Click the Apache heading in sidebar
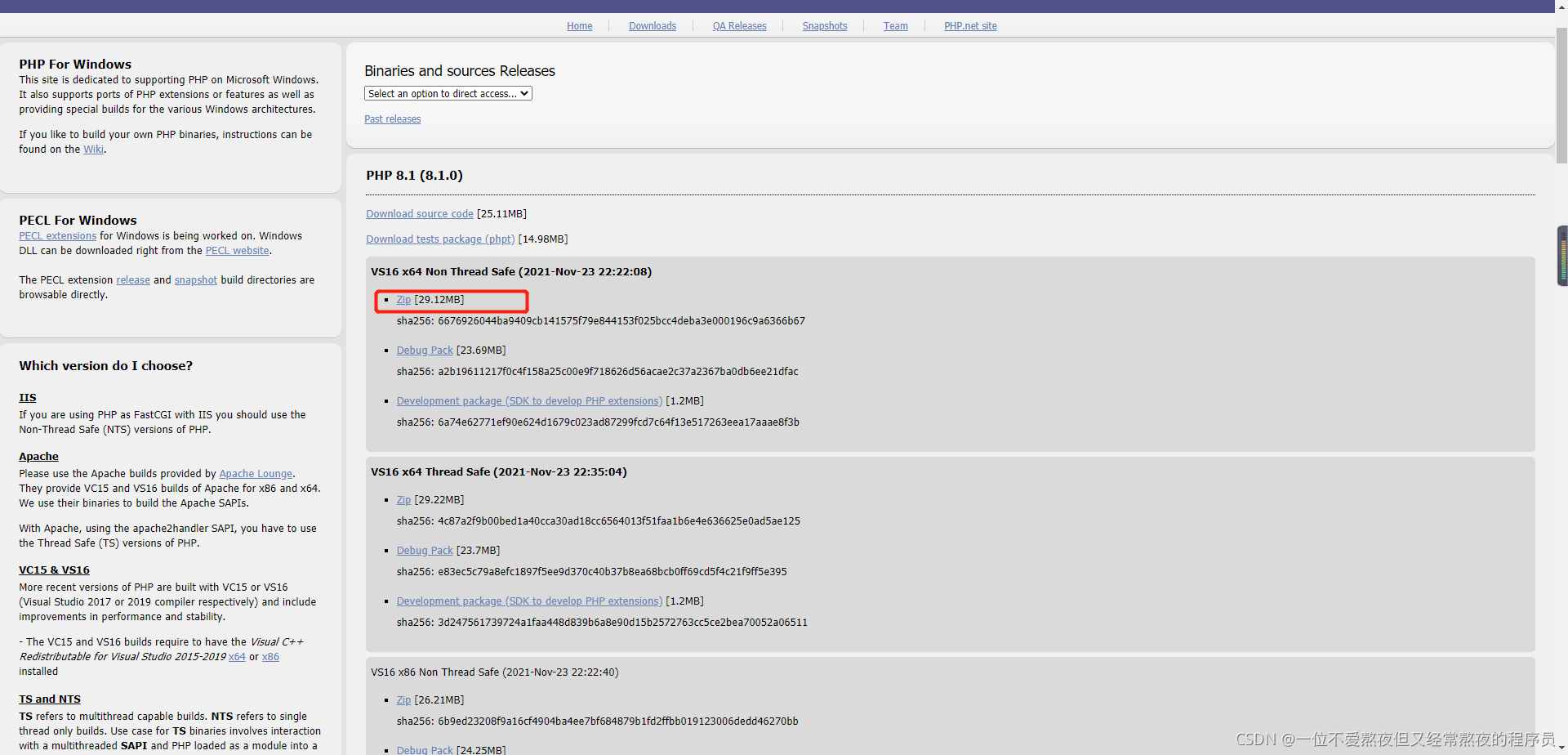1568x755 pixels. tap(38, 457)
